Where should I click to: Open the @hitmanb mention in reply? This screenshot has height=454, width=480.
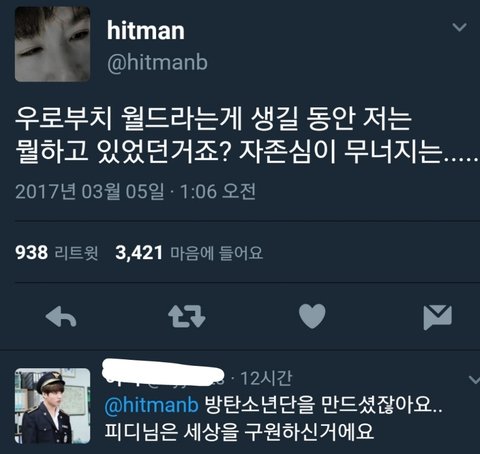[152, 405]
